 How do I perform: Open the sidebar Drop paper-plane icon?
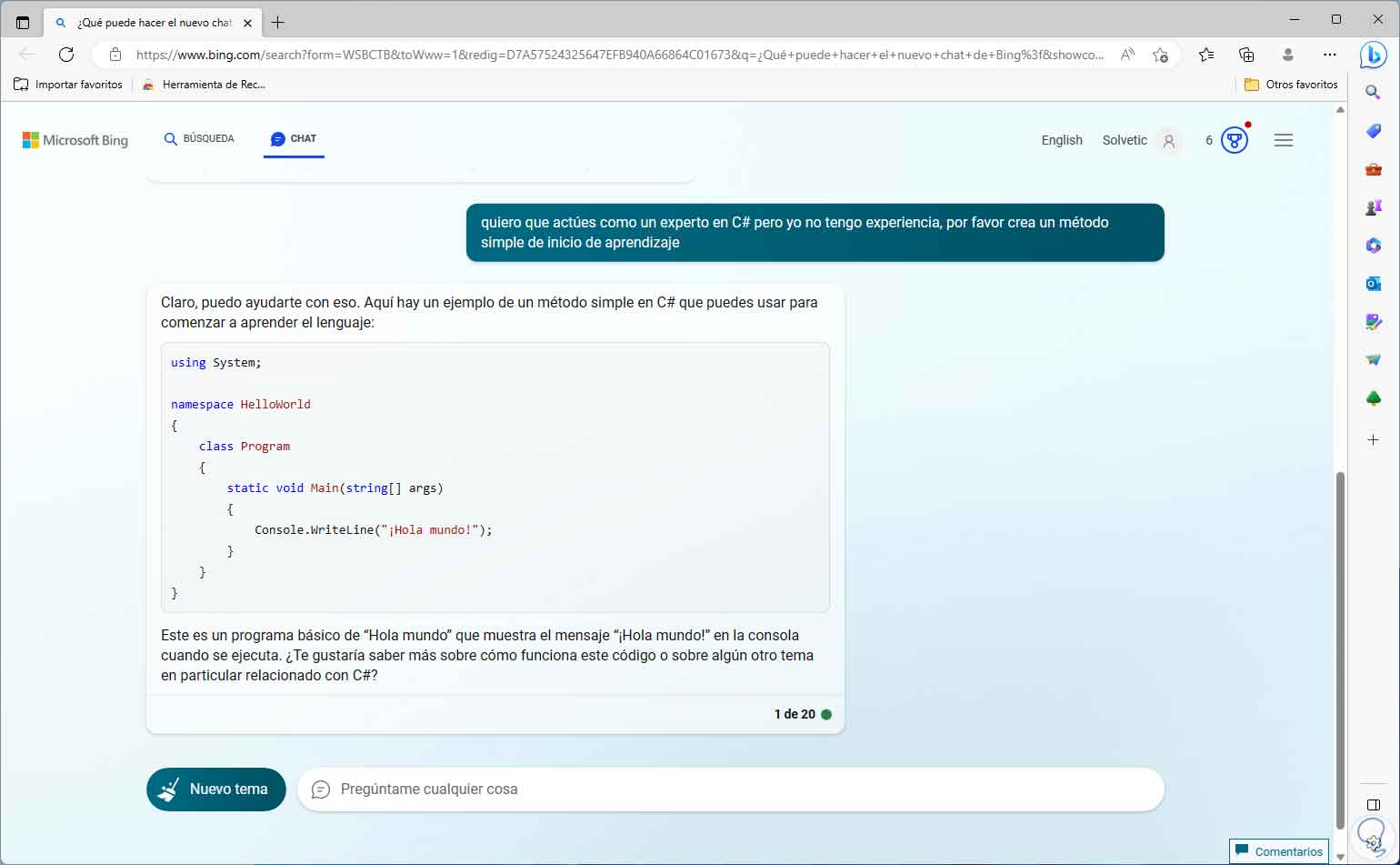pos(1374,360)
